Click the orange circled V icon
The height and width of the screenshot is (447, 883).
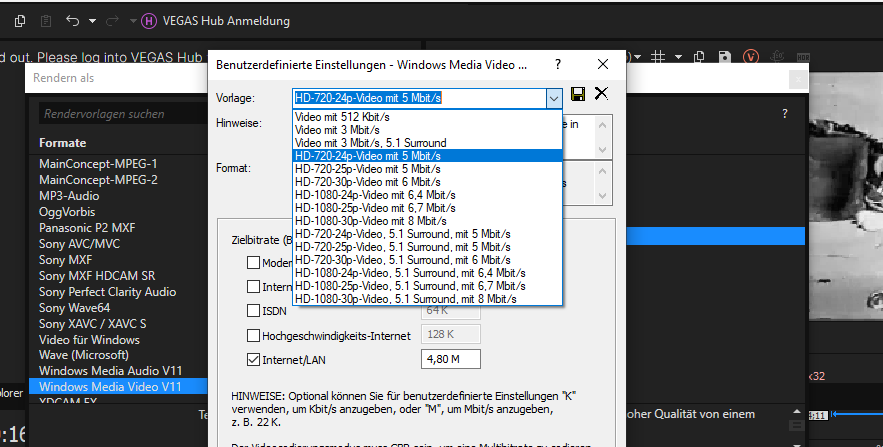click(x=751, y=57)
